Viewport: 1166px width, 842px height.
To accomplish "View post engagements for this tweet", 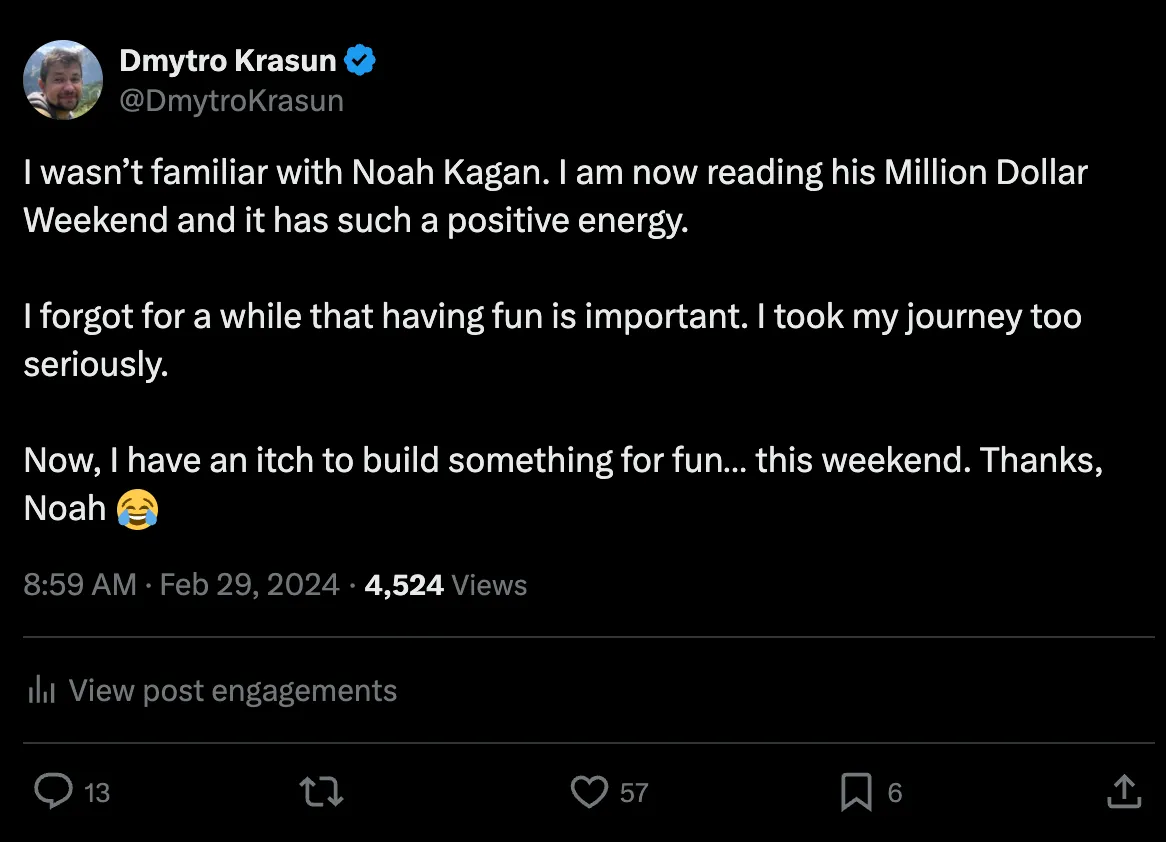I will click(x=232, y=690).
